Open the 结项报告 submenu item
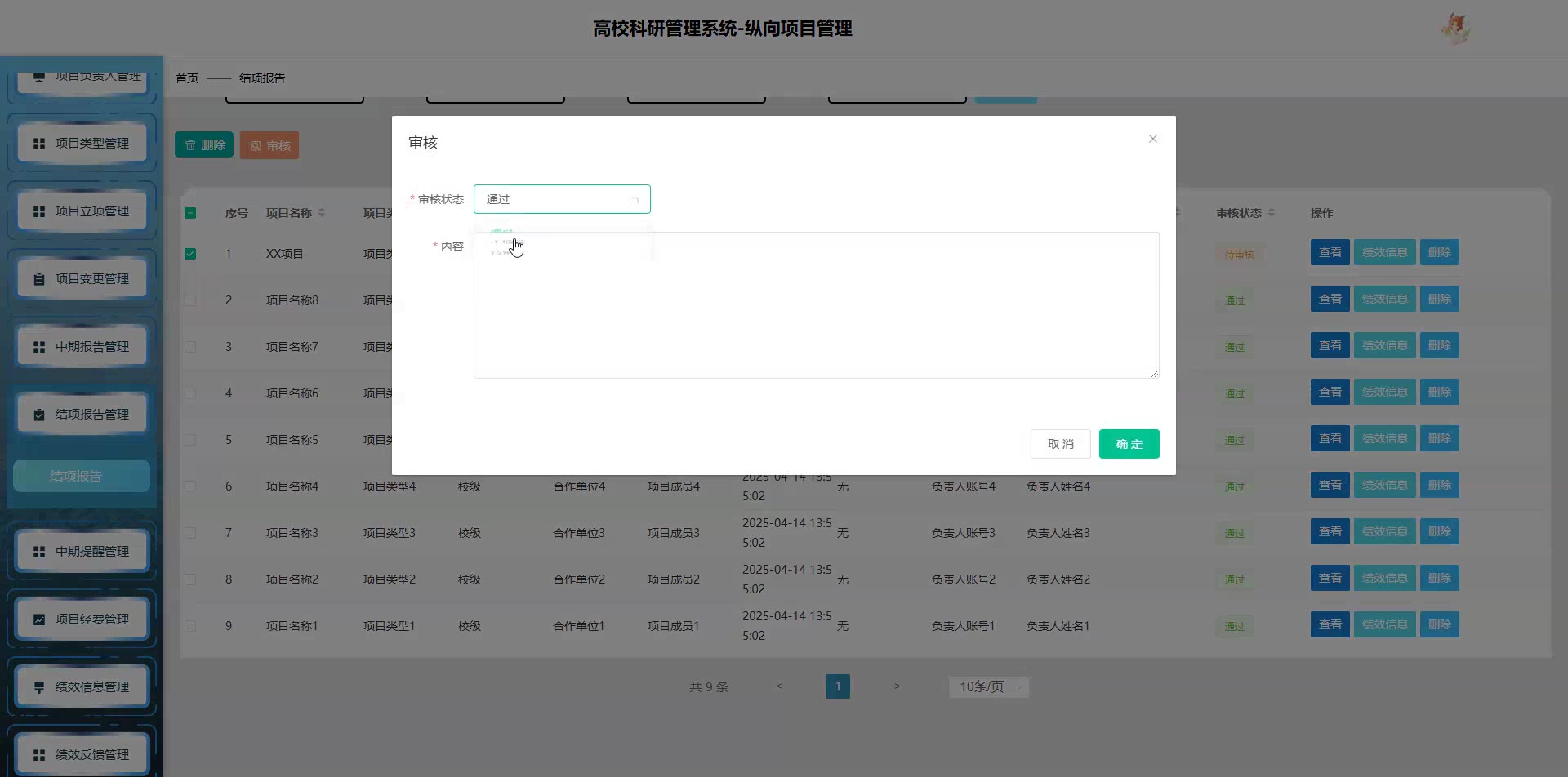The height and width of the screenshot is (777, 1568). (x=81, y=476)
